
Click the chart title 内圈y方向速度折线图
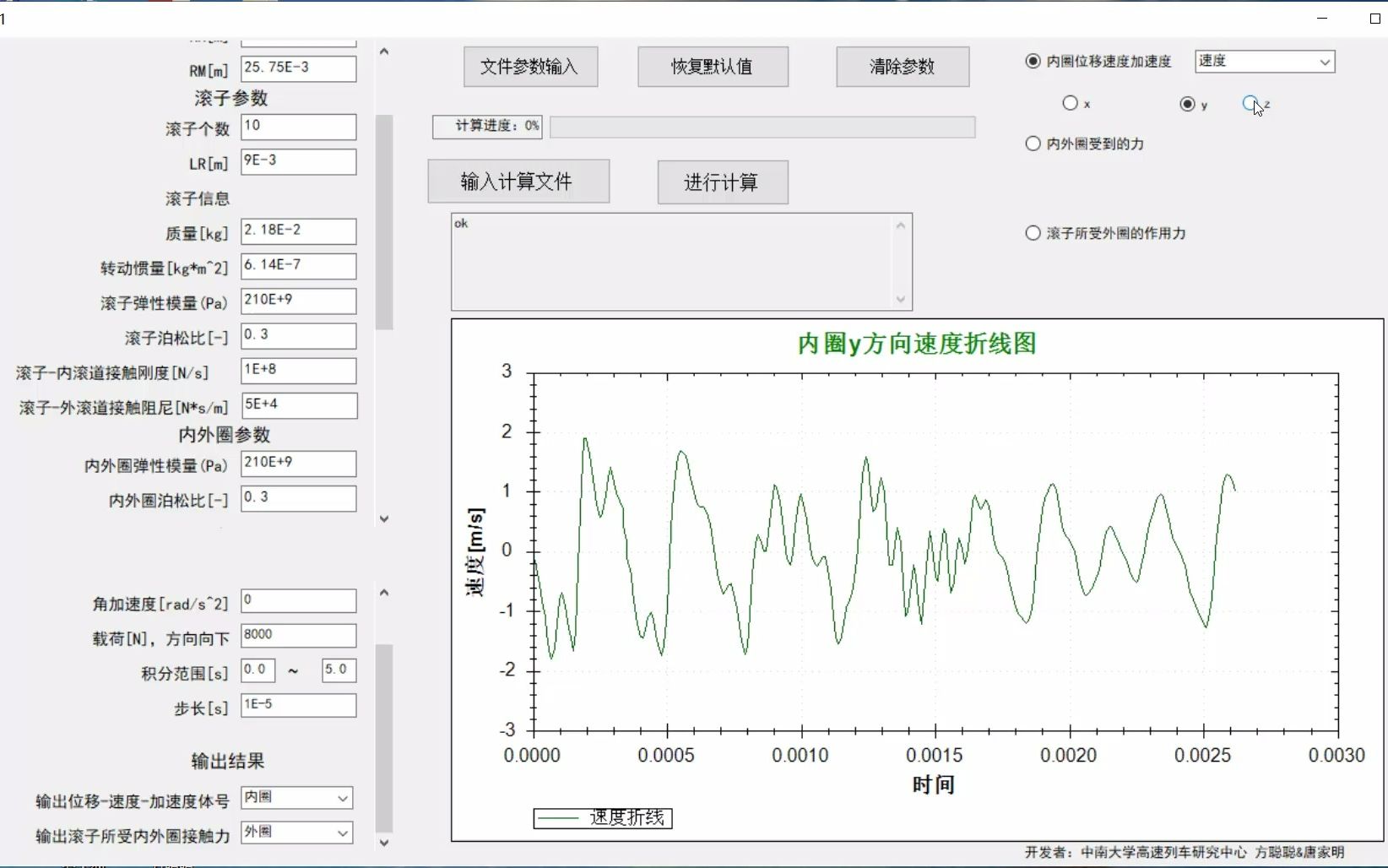pyautogui.click(x=917, y=344)
